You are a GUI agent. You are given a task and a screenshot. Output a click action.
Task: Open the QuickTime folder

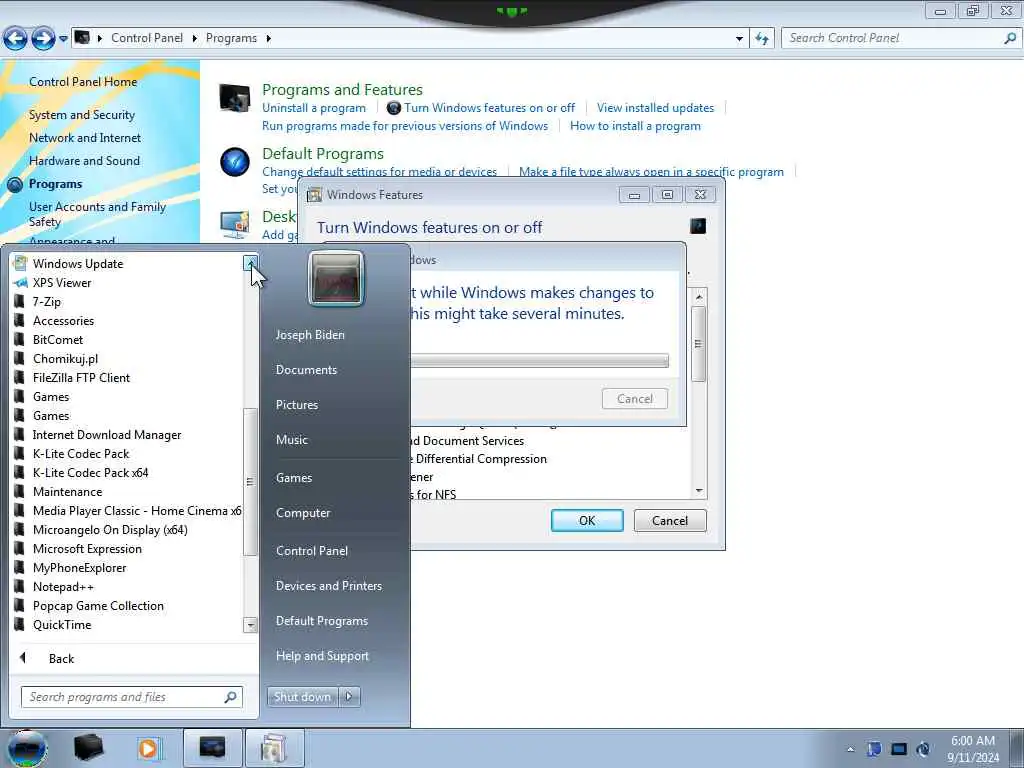[62, 624]
